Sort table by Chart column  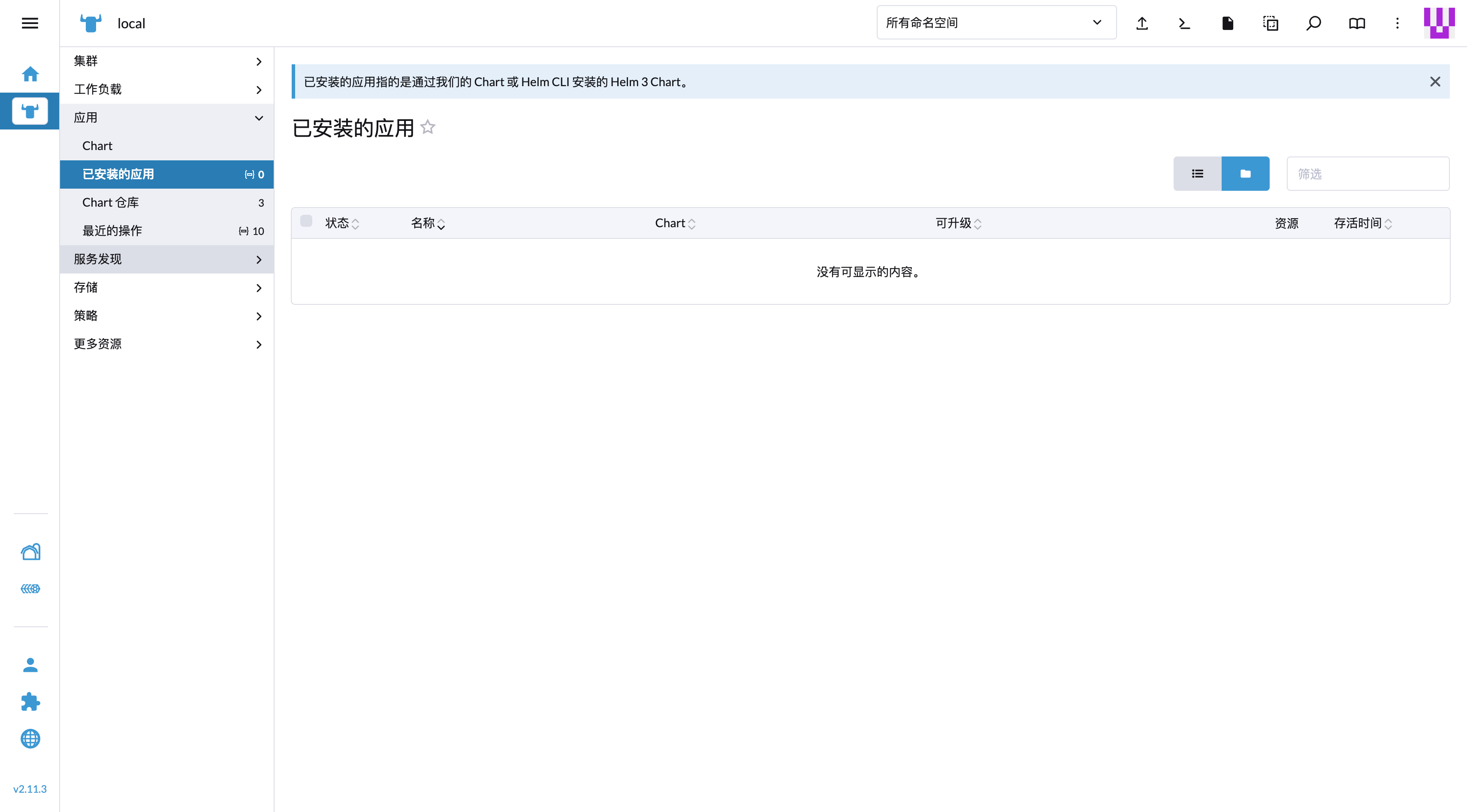(x=675, y=223)
